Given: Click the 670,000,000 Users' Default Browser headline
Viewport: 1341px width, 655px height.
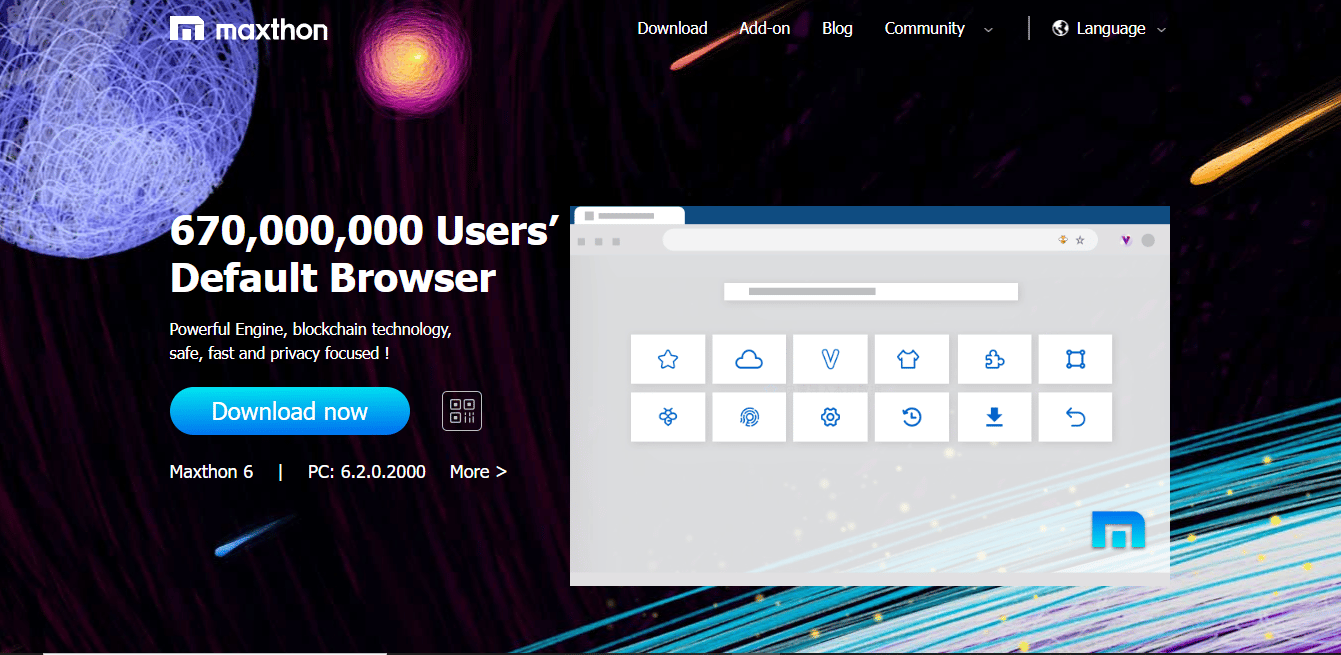Looking at the screenshot, I should click(x=364, y=254).
